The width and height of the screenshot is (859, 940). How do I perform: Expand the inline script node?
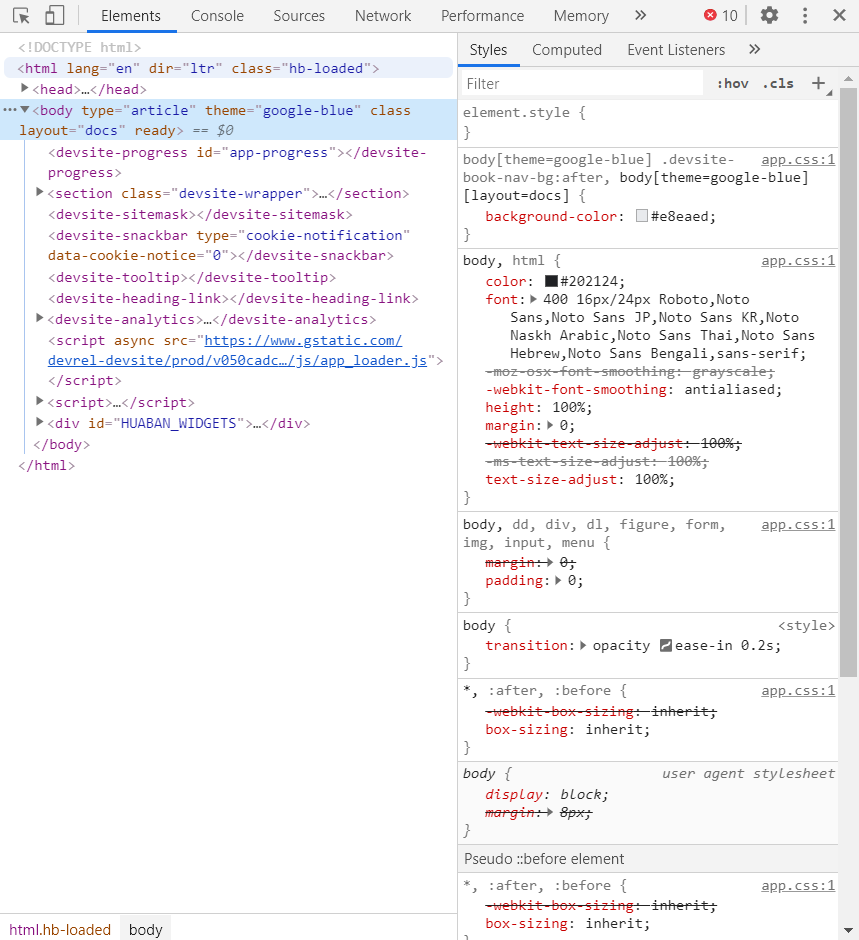[x=40, y=401]
